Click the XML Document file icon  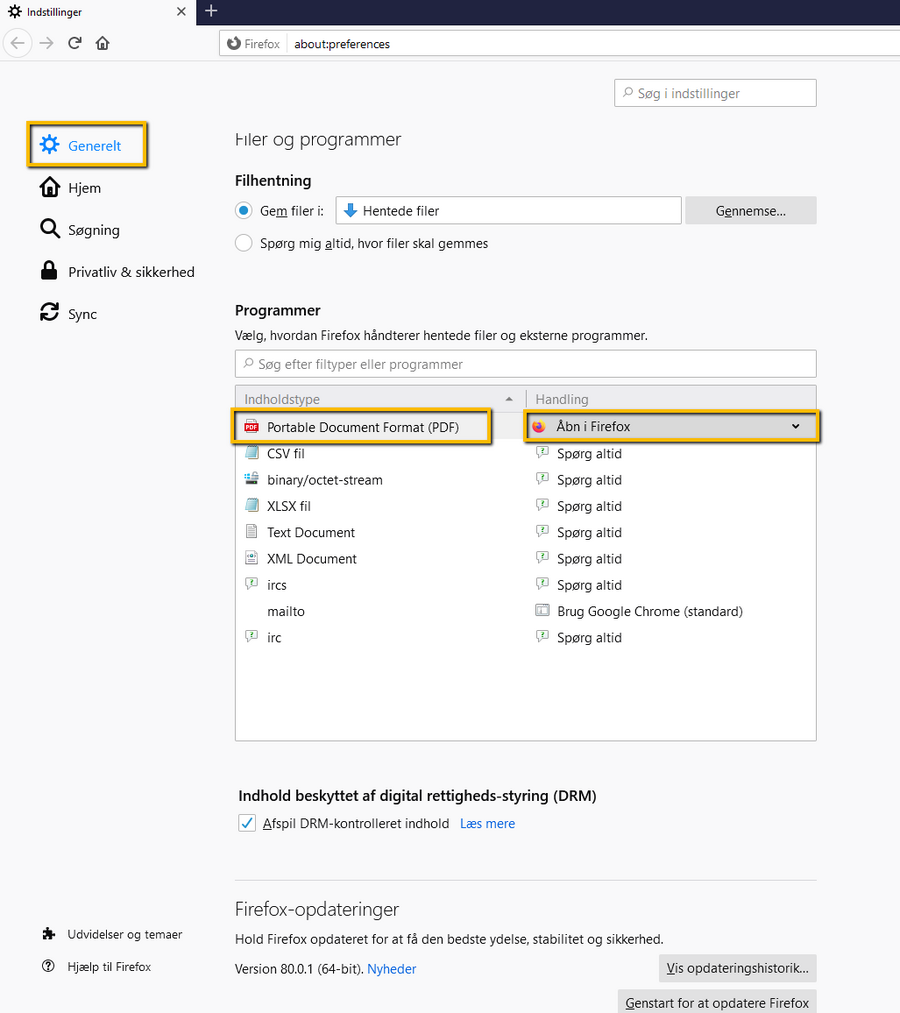pos(251,558)
